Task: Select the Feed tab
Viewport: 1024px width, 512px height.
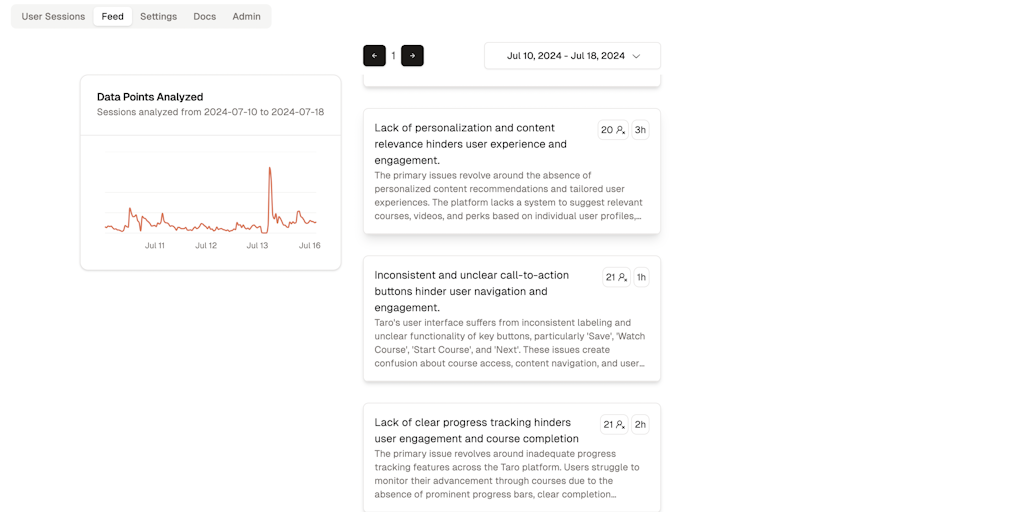Action: click(x=113, y=16)
